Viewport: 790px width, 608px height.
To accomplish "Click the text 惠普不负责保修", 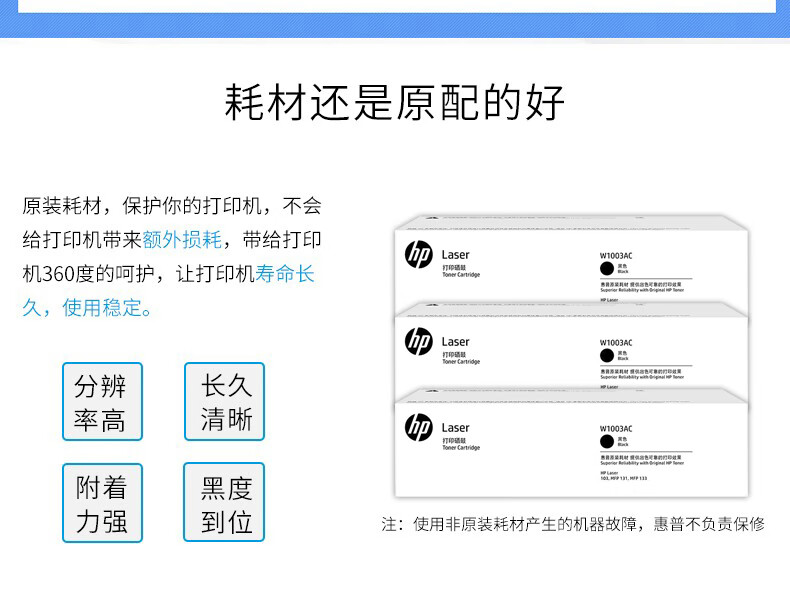I will (x=709, y=524).
